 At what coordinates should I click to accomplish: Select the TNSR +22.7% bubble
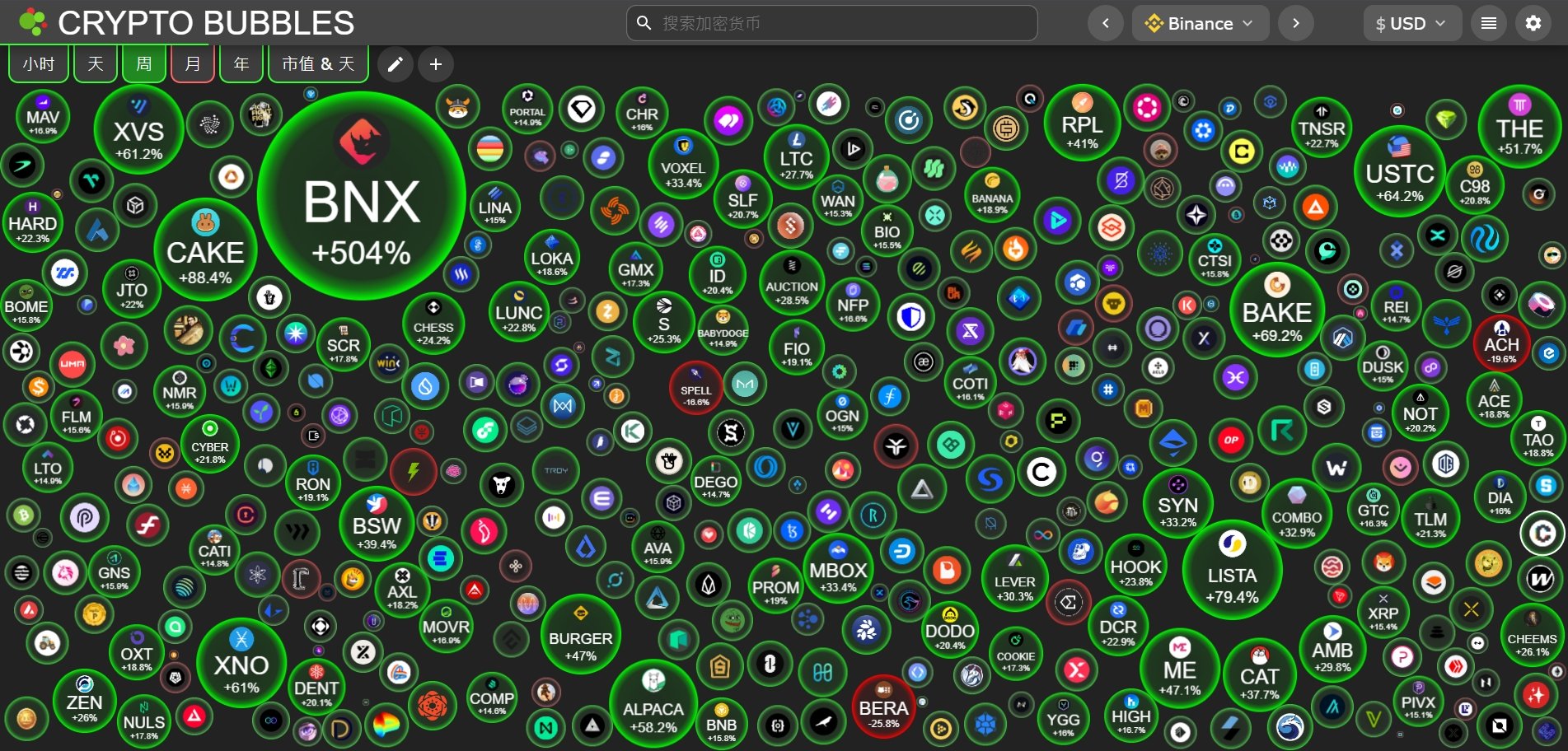point(1322,128)
